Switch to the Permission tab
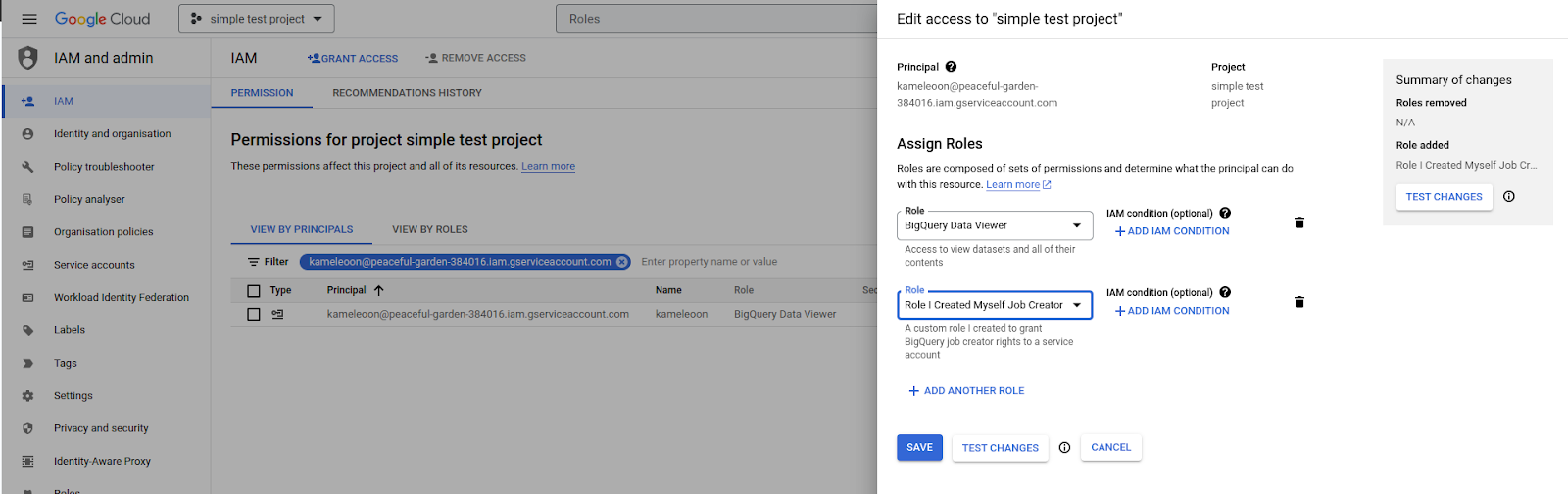This screenshot has height=494, width=1568. tap(262, 93)
